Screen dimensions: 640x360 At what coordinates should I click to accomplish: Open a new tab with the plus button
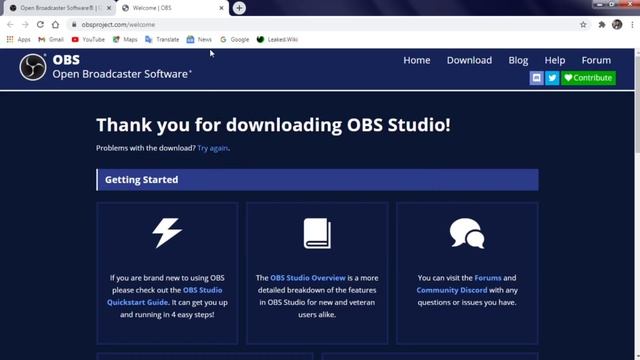(239, 8)
